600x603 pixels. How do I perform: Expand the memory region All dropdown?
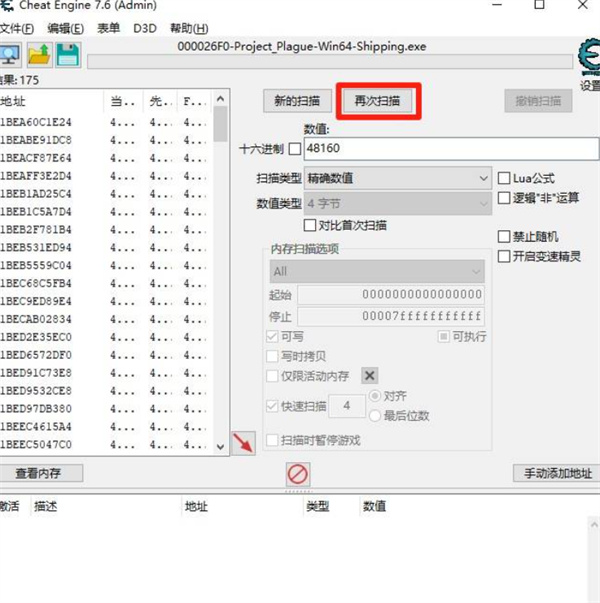pyautogui.click(x=377, y=271)
